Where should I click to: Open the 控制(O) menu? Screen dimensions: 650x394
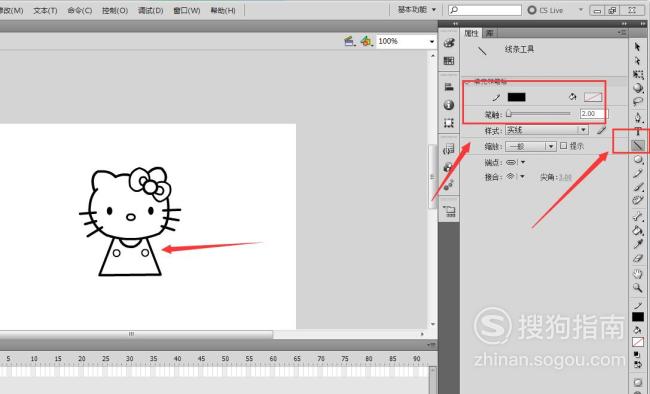tap(115, 10)
